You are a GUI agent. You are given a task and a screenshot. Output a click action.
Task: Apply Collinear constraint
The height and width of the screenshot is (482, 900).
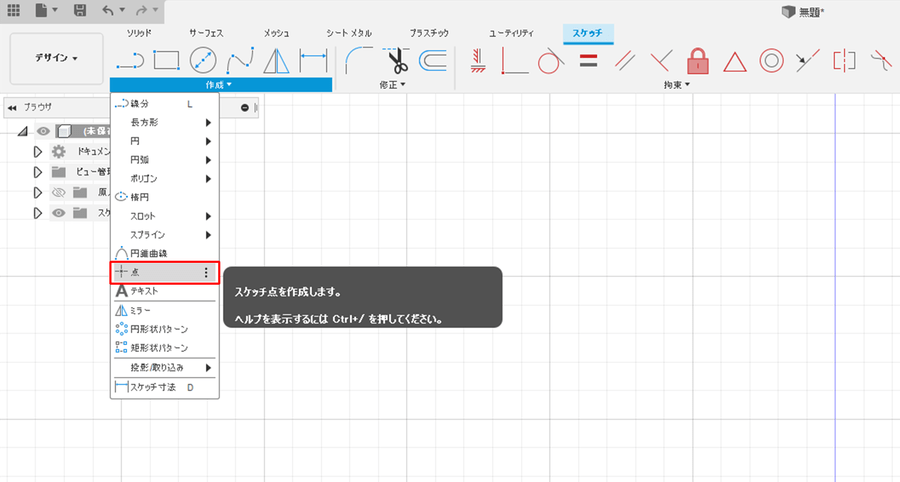(x=808, y=60)
